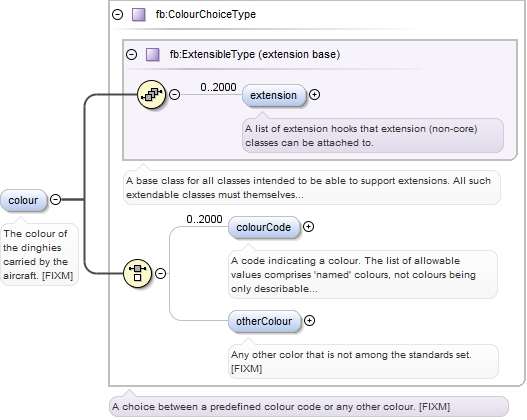Collapse the choice compositor branch

coord(161,273)
